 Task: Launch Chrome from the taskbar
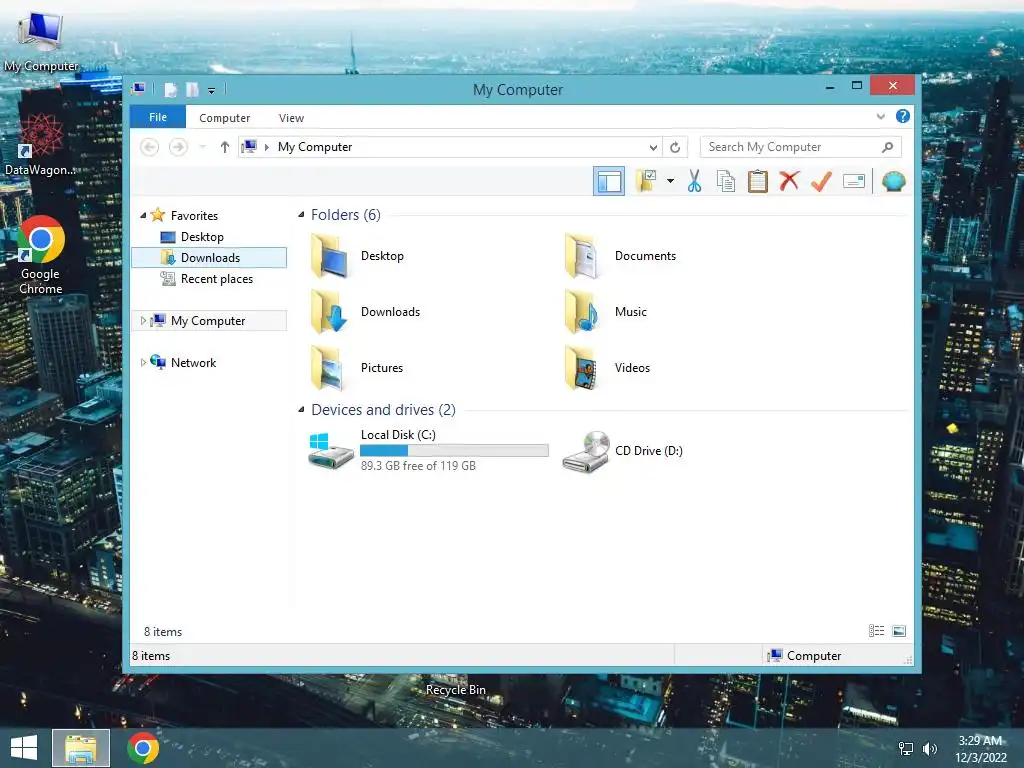click(x=143, y=748)
